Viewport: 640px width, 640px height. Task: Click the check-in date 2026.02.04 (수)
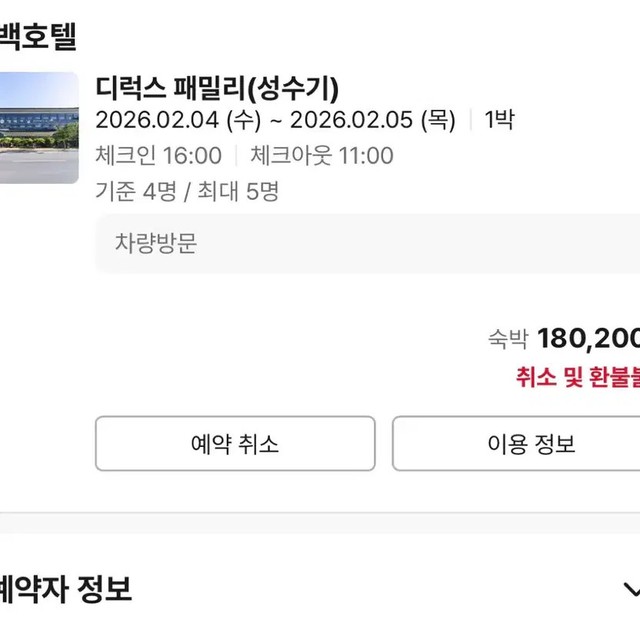tap(178, 121)
